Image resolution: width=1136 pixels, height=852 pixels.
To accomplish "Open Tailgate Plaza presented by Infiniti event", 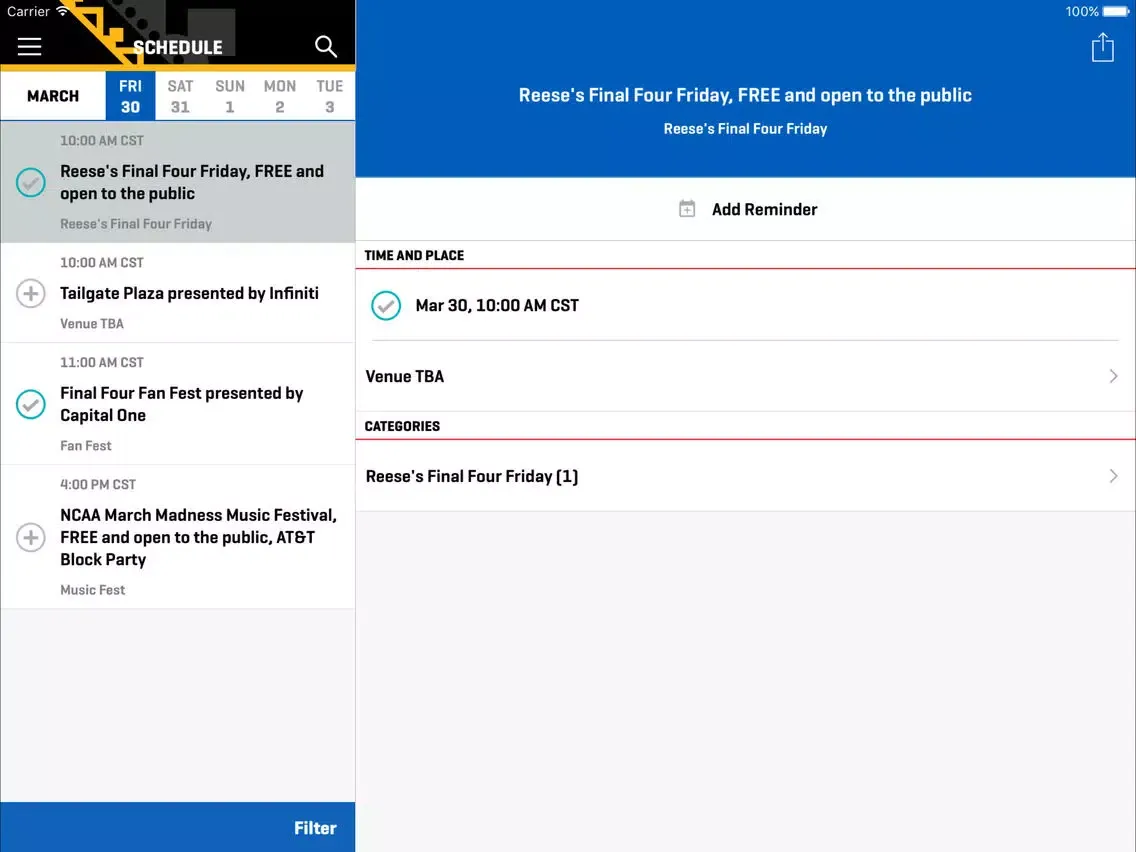I will [x=178, y=293].
